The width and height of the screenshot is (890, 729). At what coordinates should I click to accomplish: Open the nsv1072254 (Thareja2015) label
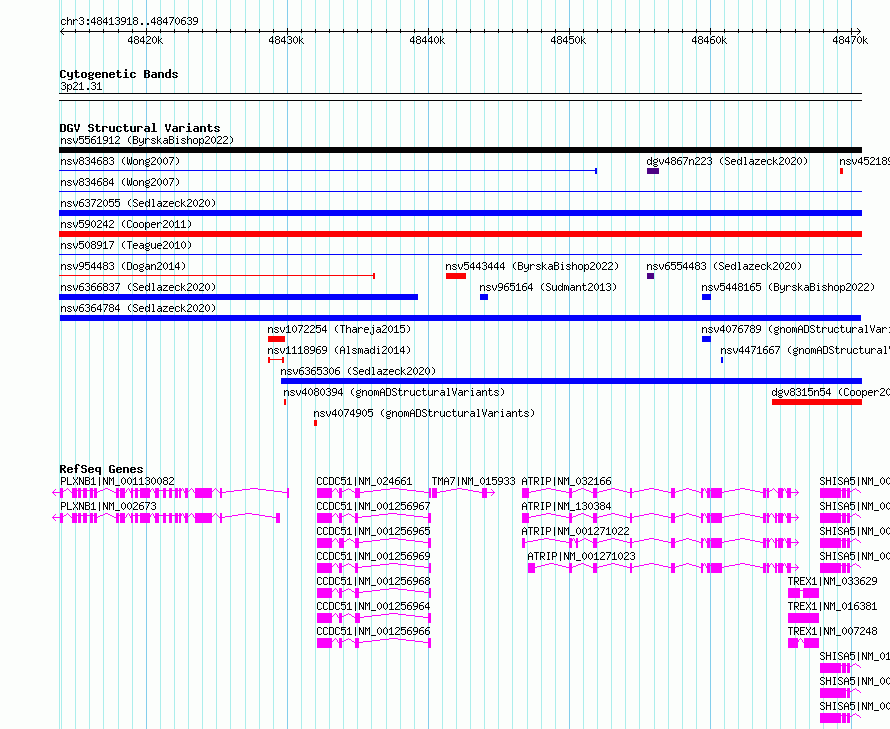[x=339, y=329]
